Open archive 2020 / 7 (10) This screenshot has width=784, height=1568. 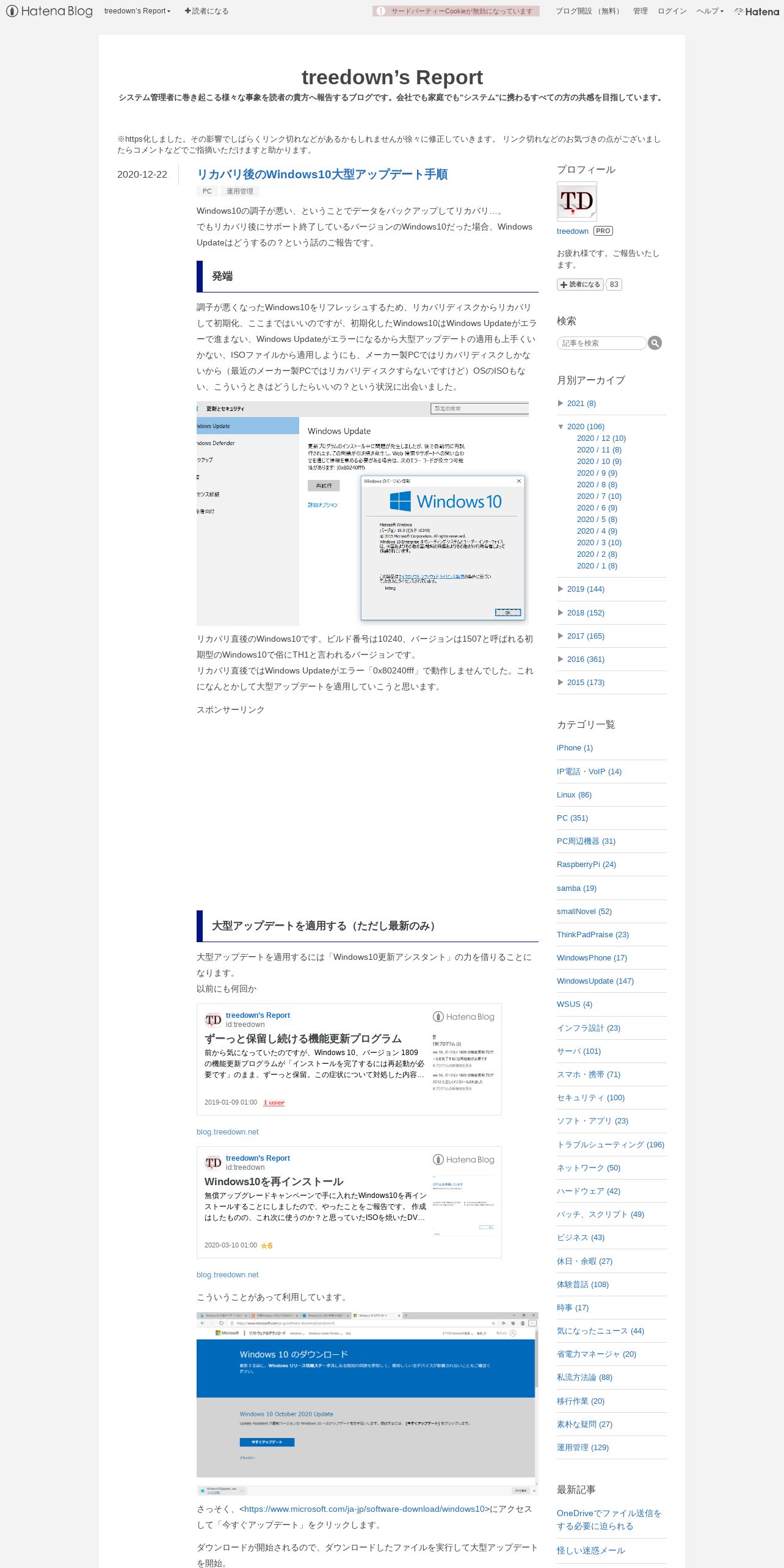(x=599, y=496)
